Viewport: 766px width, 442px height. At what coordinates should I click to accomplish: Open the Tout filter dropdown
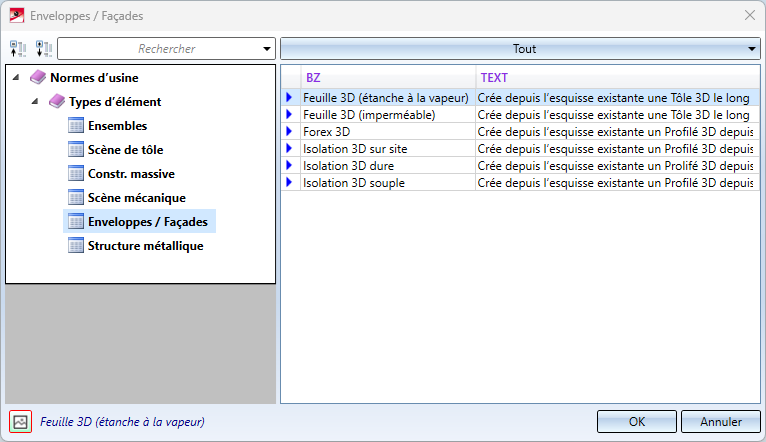519,48
